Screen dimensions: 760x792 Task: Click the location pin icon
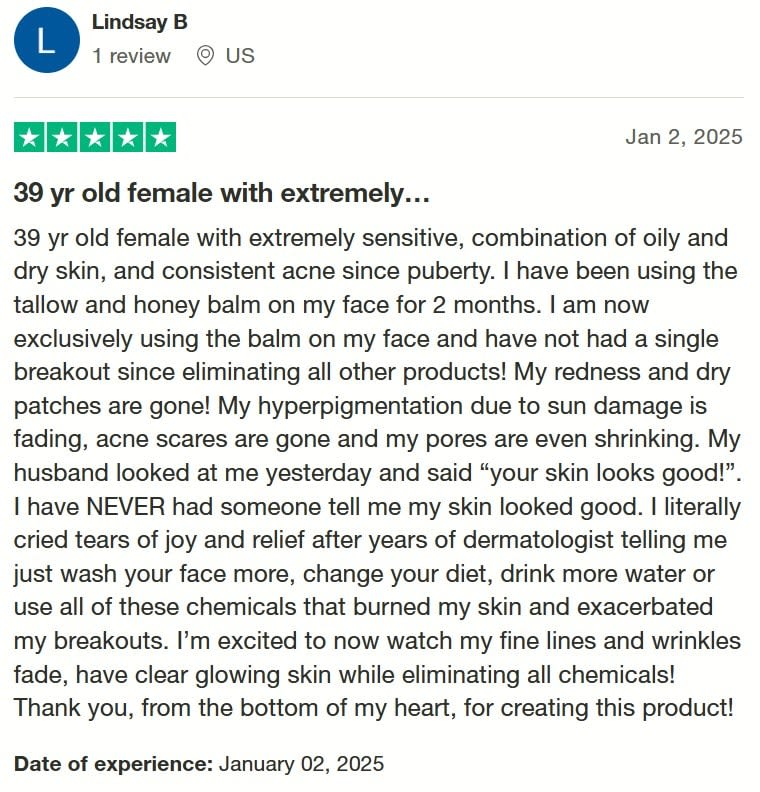[205, 56]
